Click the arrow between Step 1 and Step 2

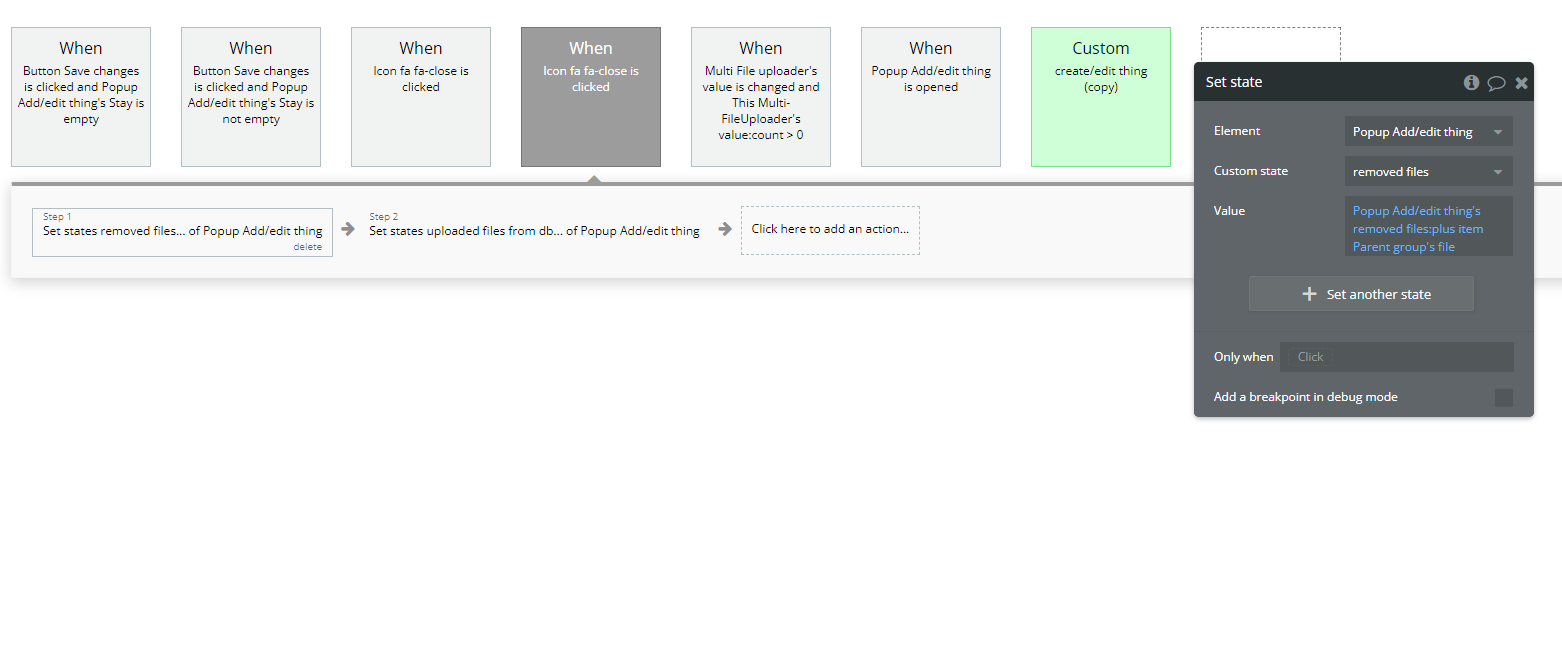point(348,229)
